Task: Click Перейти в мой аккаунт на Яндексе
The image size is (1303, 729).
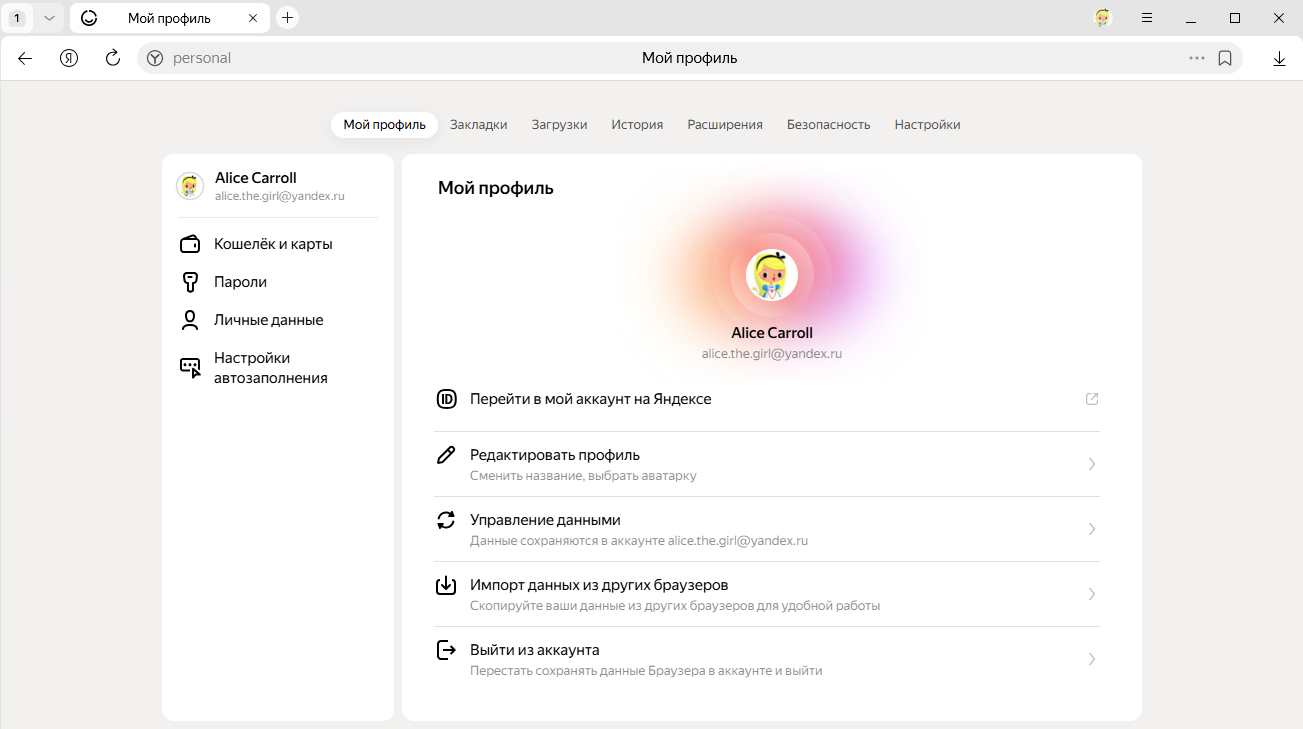Action: click(x=591, y=399)
